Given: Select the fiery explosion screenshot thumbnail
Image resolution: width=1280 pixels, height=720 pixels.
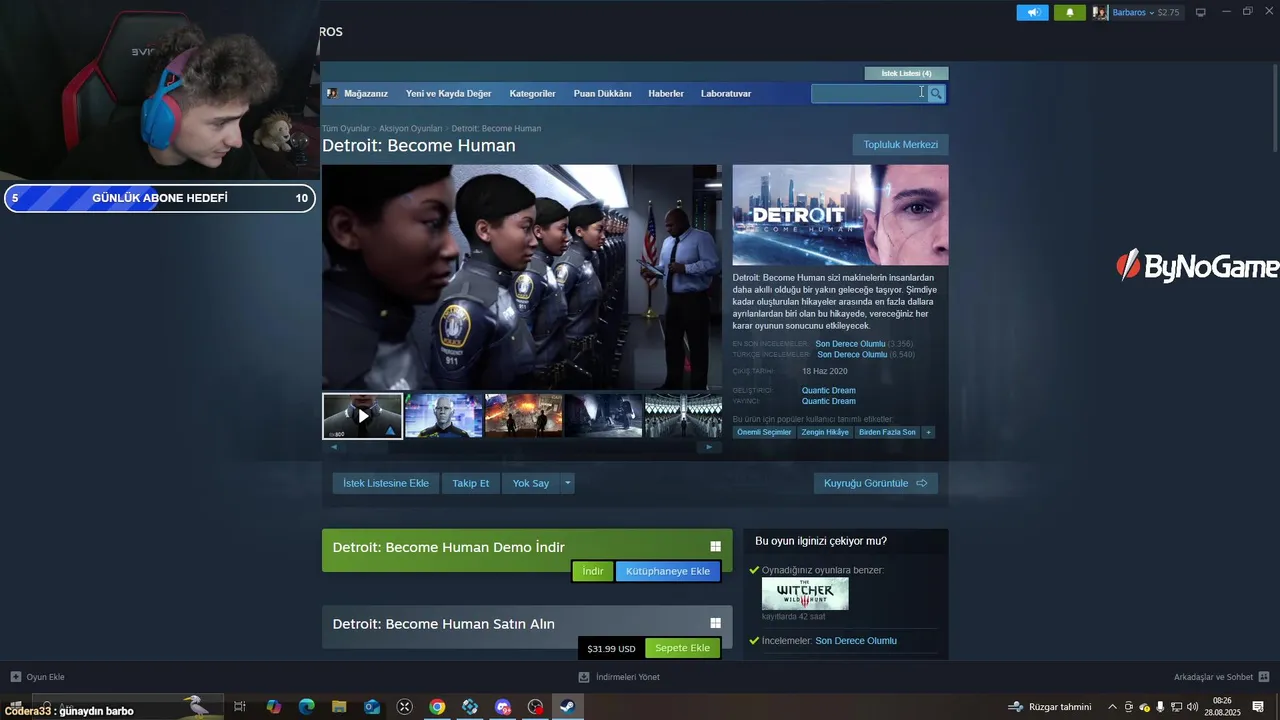Looking at the screenshot, I should 523,415.
